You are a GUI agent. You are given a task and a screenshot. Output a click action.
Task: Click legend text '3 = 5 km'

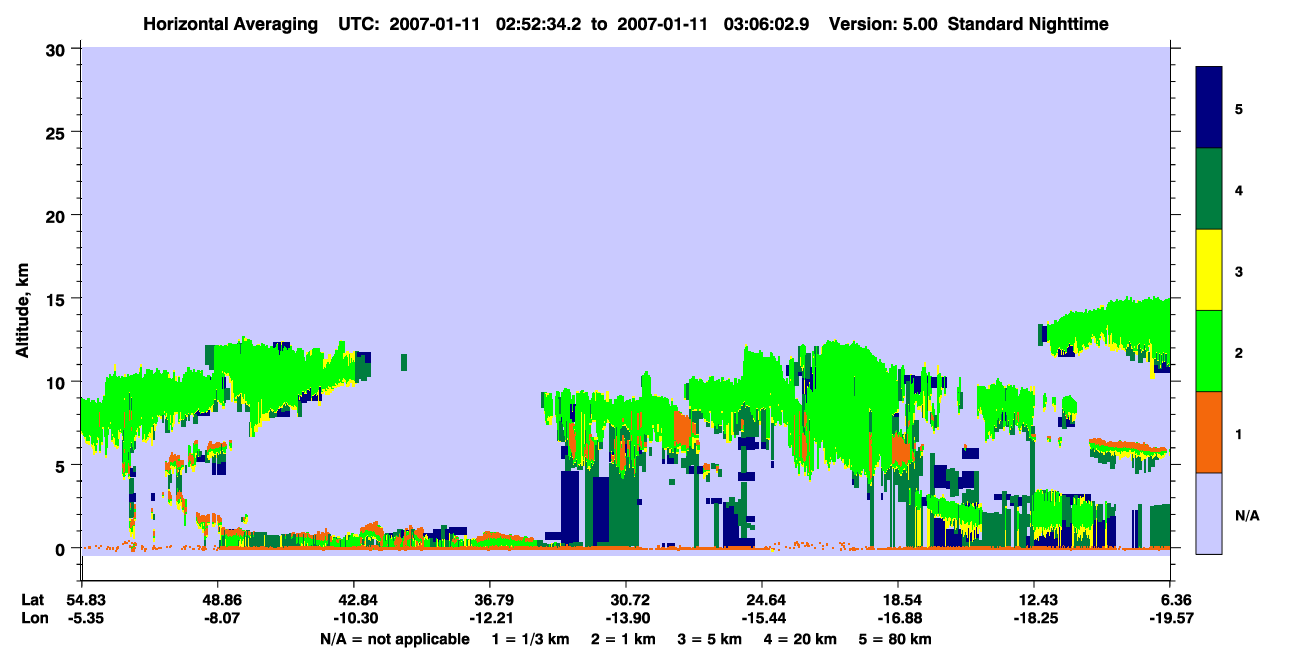point(710,639)
